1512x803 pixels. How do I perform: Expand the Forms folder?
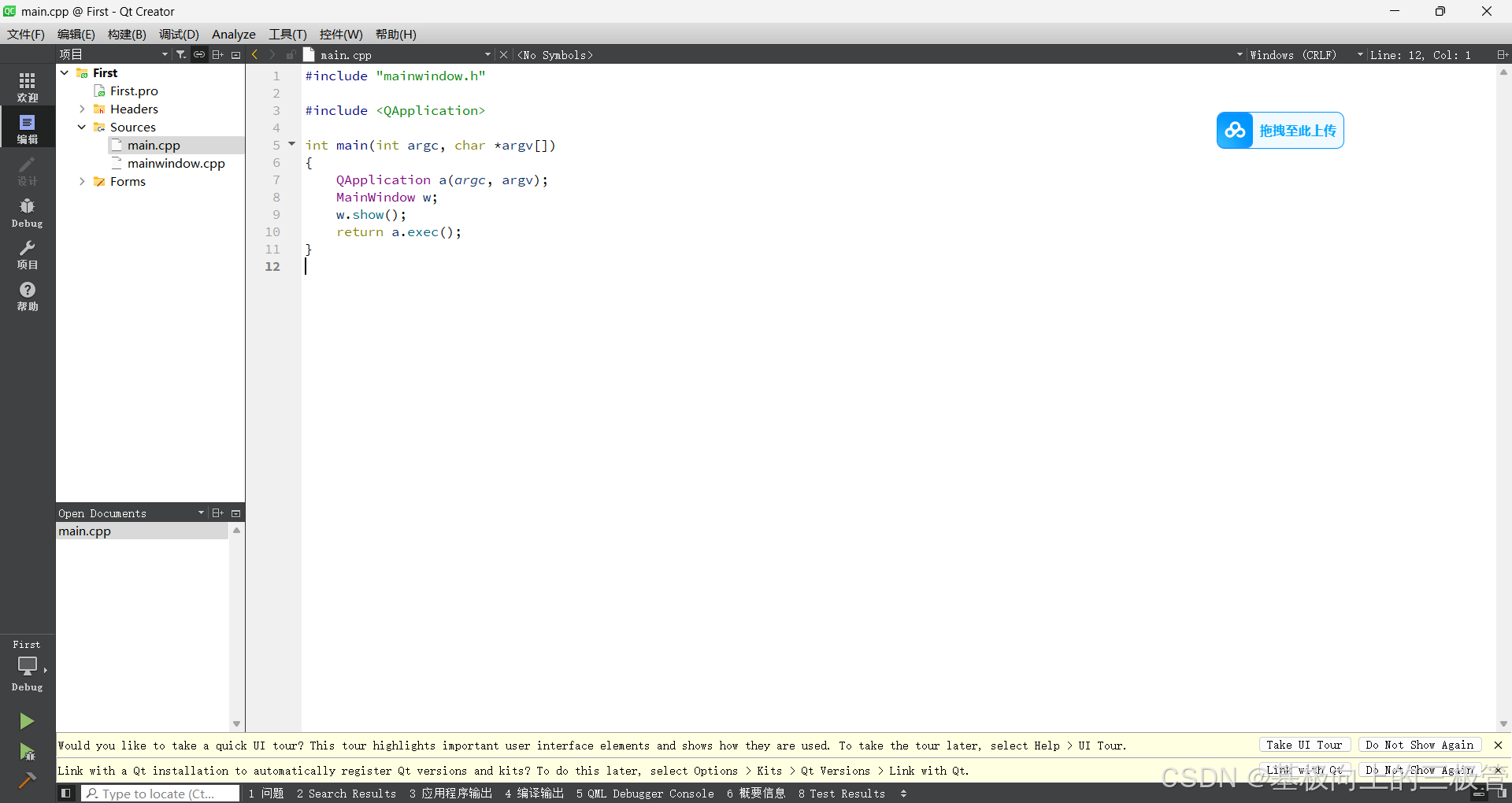82,181
